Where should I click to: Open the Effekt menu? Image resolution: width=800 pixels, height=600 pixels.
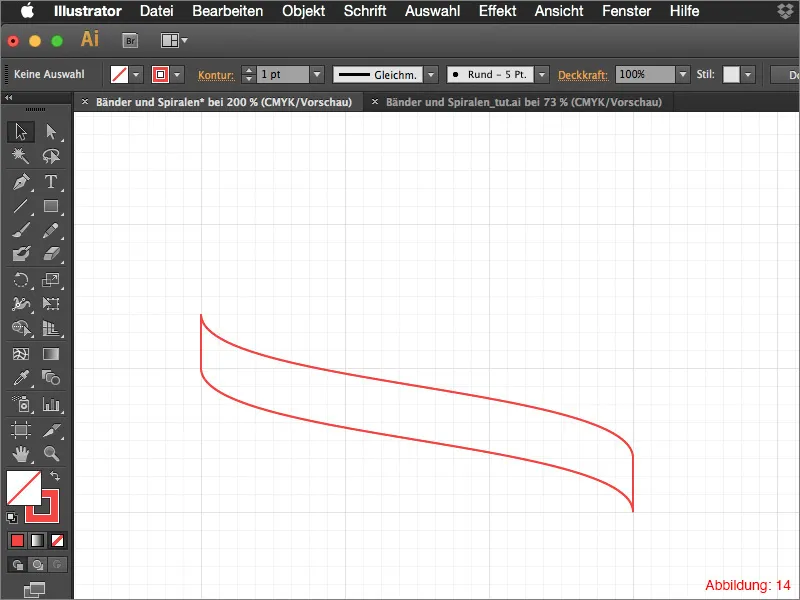(x=497, y=11)
